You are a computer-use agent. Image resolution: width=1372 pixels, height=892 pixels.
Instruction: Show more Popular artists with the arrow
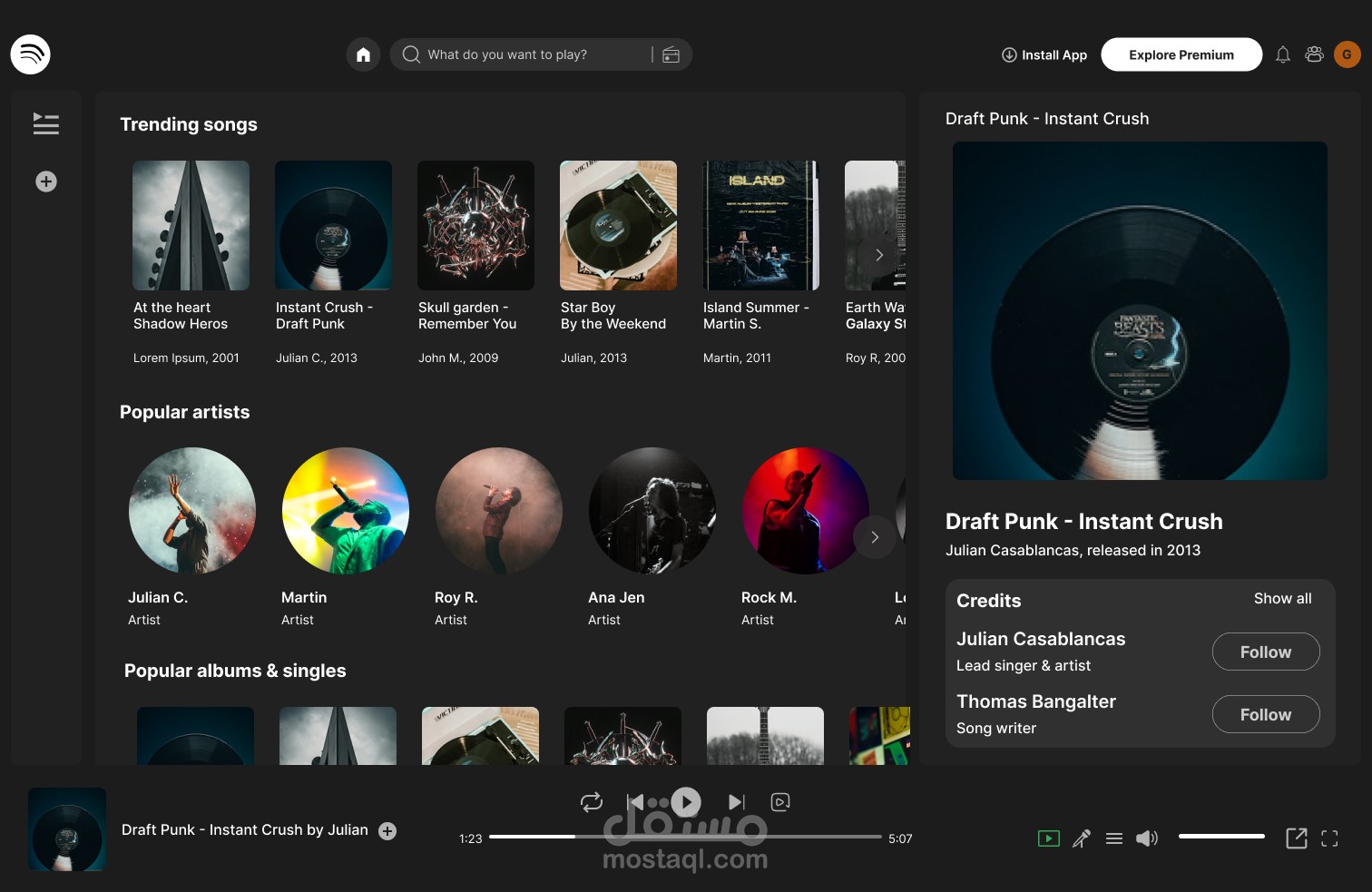click(x=875, y=537)
